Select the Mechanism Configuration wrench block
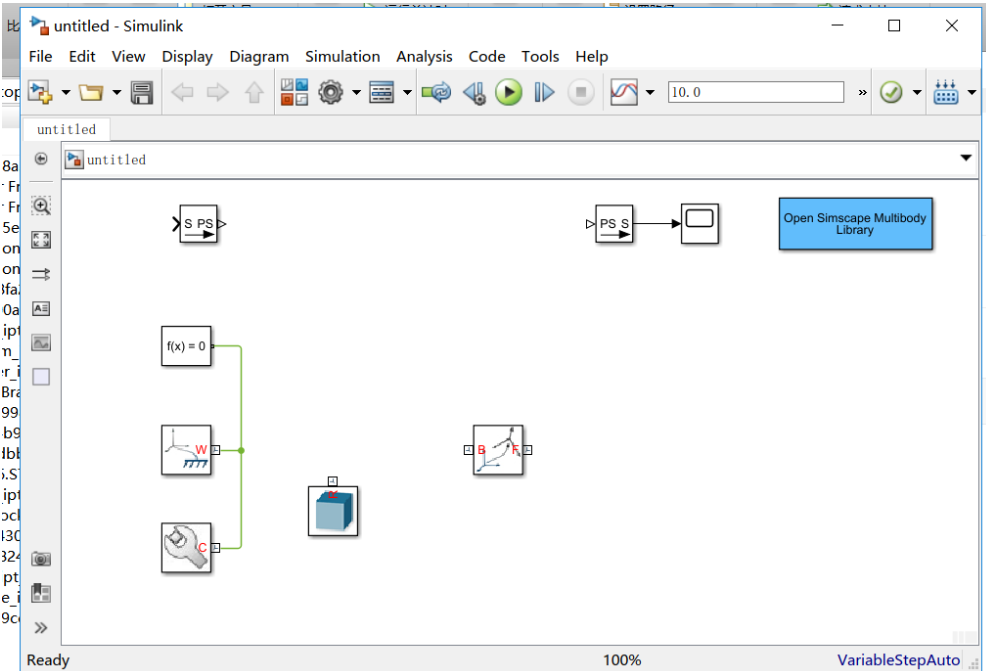Screen dimensions: 986x671 coord(187,548)
